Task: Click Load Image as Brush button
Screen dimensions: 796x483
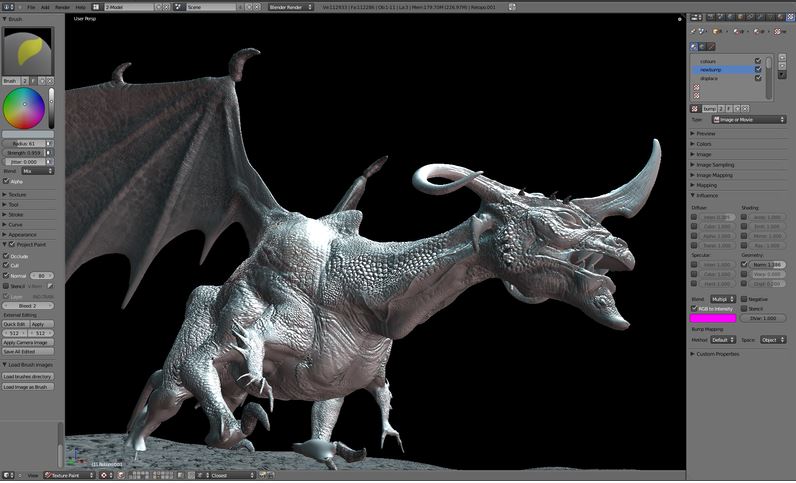Action: [x=28, y=387]
